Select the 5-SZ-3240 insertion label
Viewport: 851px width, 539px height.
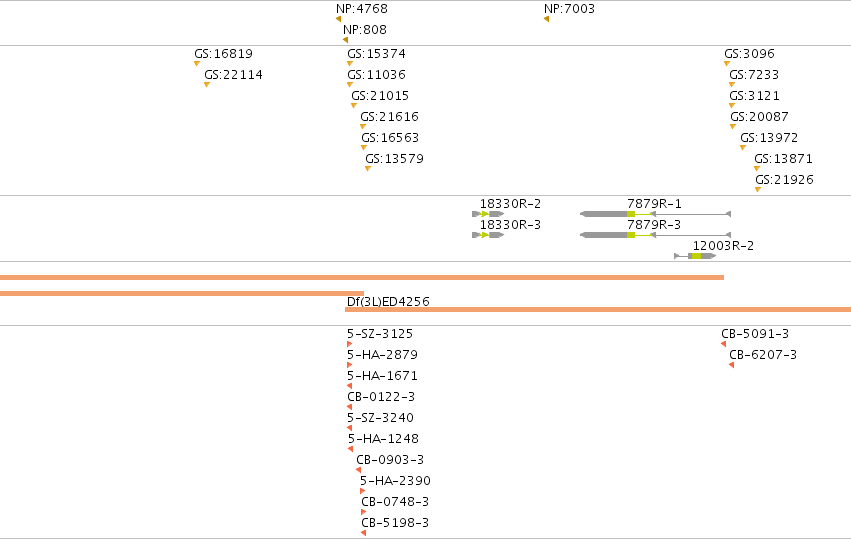[x=380, y=418]
